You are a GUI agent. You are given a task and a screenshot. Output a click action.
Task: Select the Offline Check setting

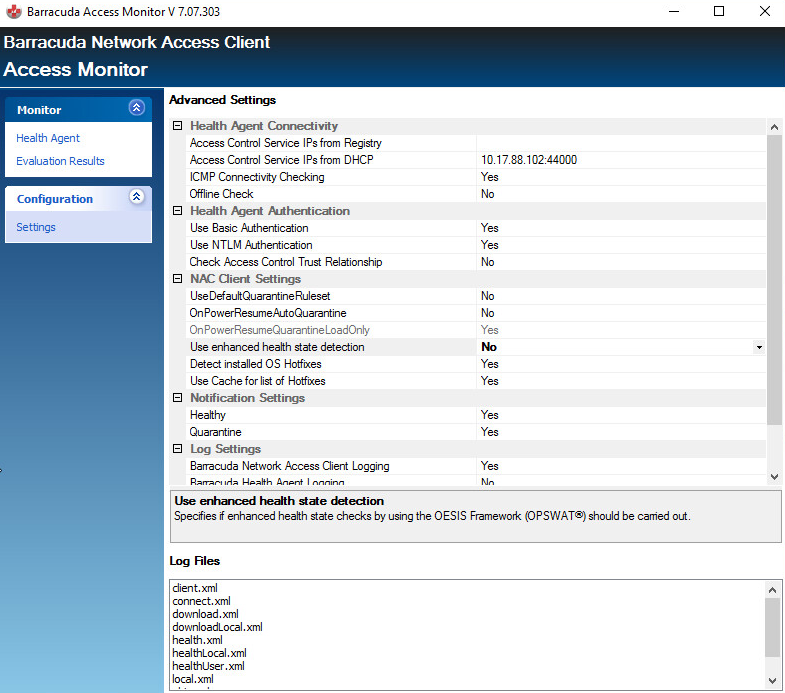pos(475,194)
